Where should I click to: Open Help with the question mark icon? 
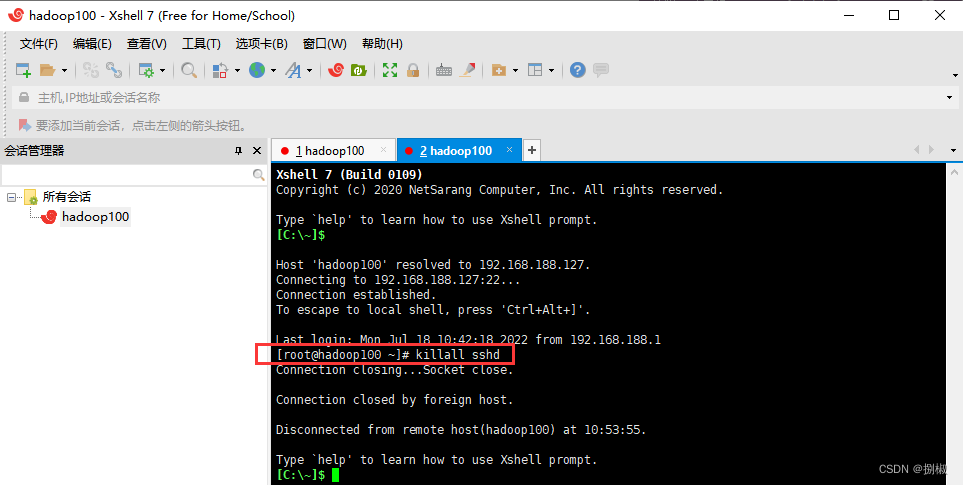[x=577, y=70]
